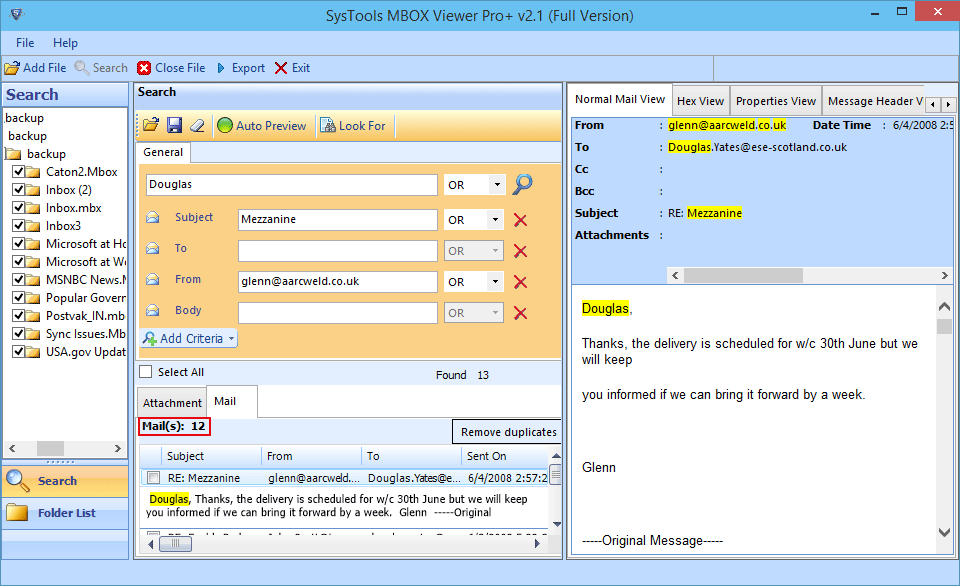Switch to the Attachment results tab
Image resolution: width=960 pixels, height=586 pixels.
(x=172, y=402)
